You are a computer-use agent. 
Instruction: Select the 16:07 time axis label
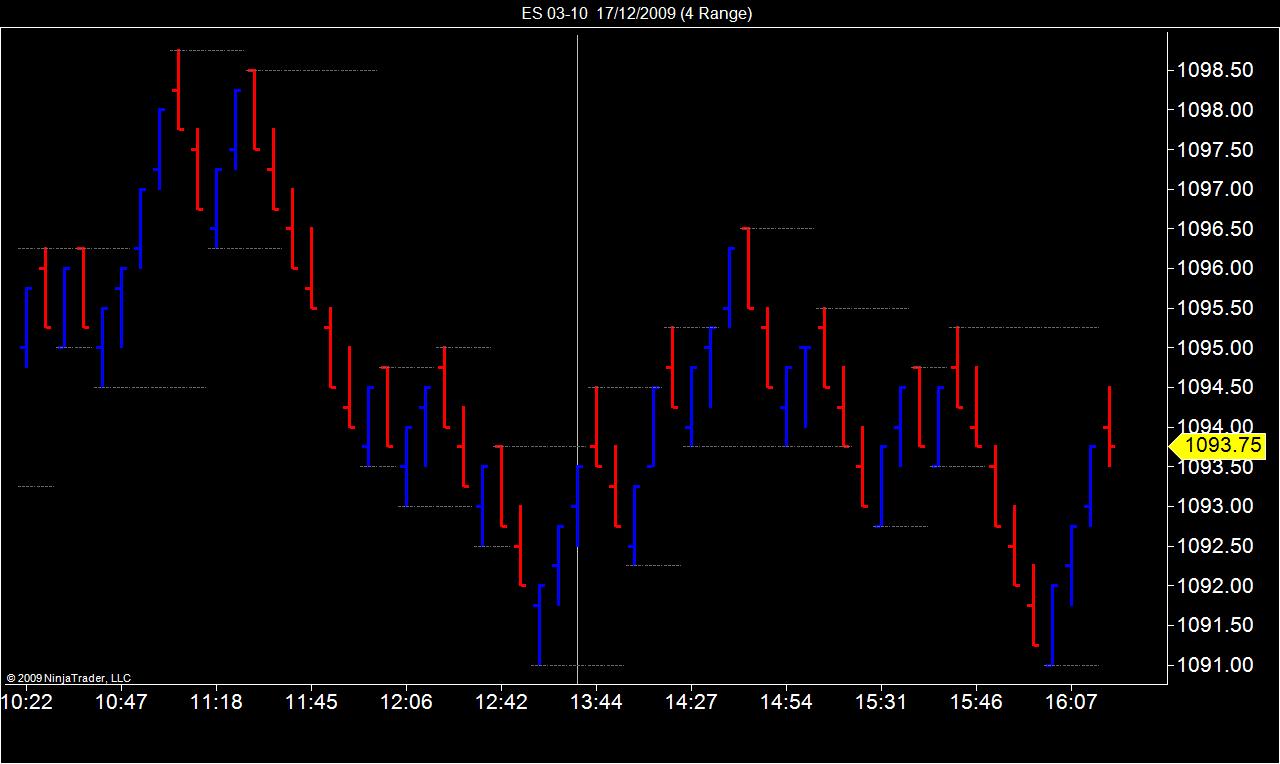click(x=1071, y=702)
